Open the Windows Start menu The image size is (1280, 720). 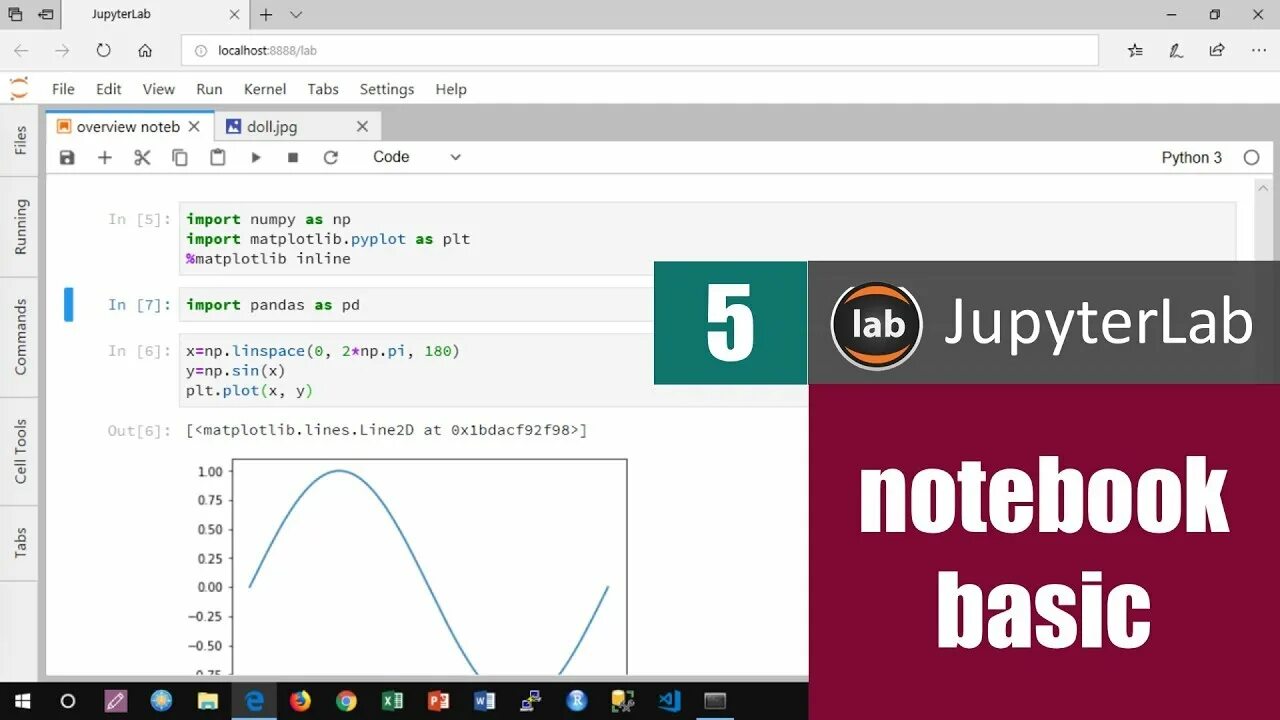click(x=22, y=701)
